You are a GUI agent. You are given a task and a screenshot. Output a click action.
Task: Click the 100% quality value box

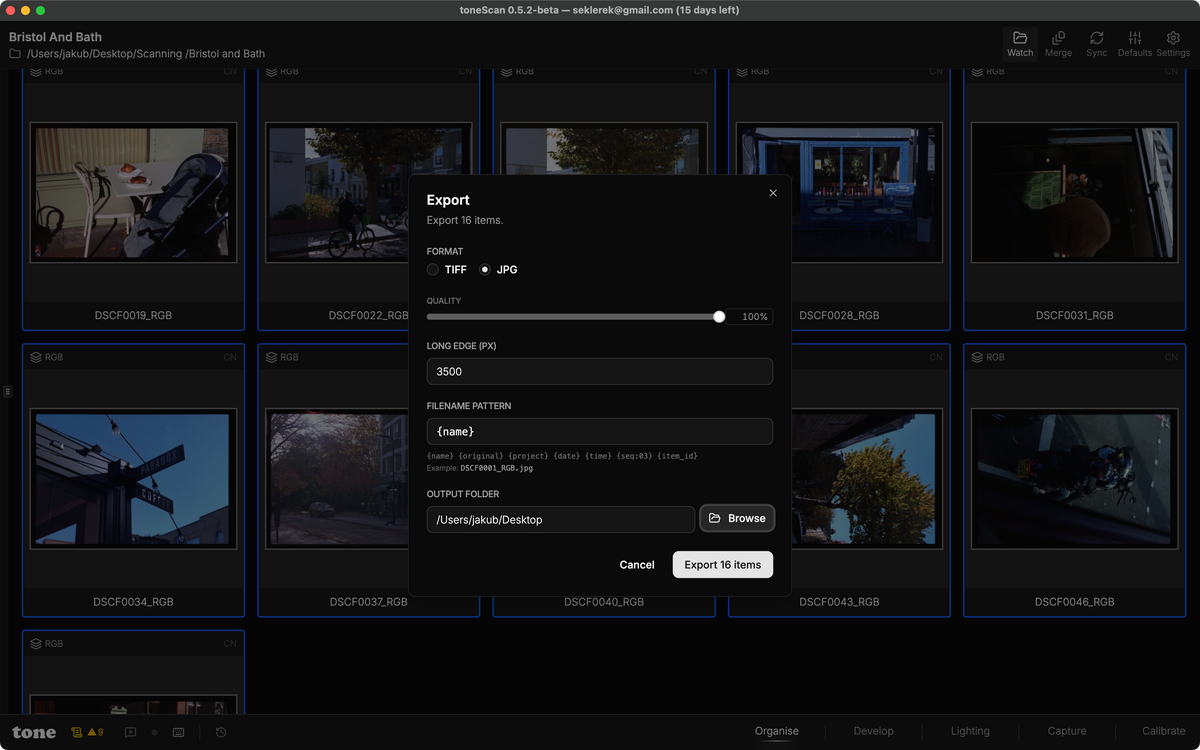[750, 317]
